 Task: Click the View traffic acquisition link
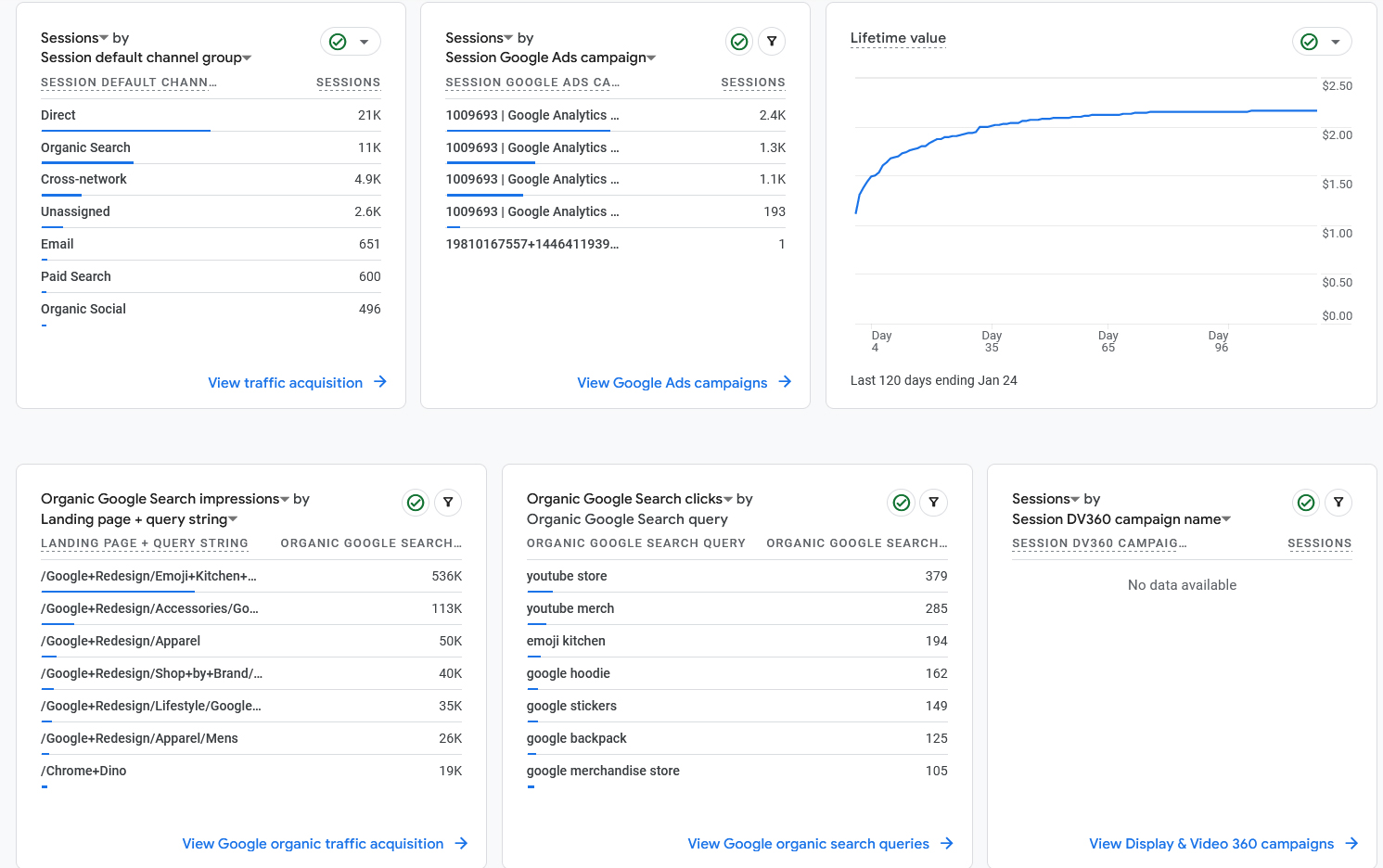286,382
